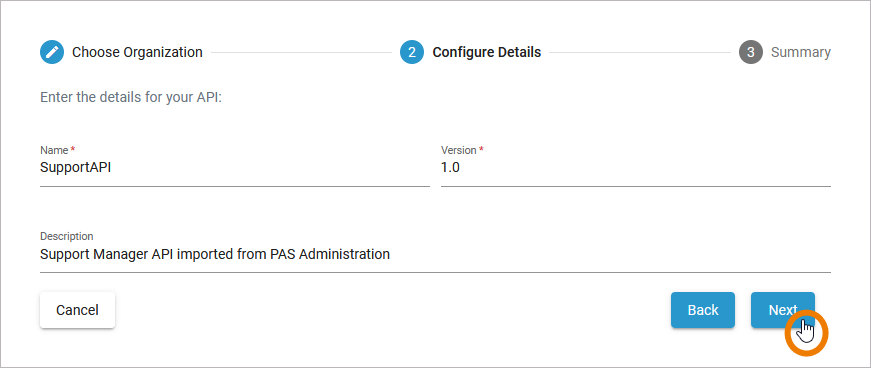The height and width of the screenshot is (368, 871).
Task: Cancel the API import wizard
Action: [x=77, y=310]
